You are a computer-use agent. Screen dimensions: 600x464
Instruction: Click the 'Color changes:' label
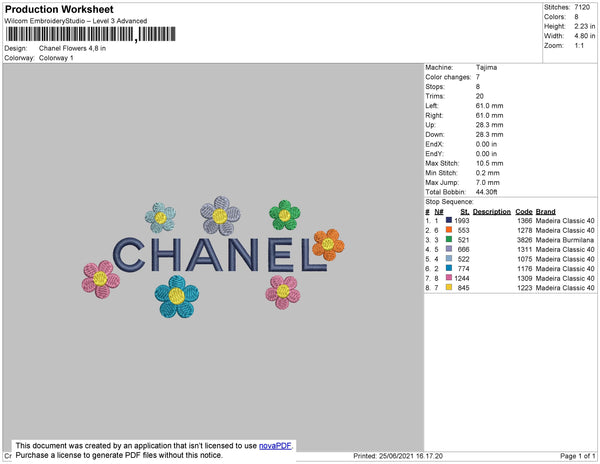pyautogui.click(x=448, y=77)
